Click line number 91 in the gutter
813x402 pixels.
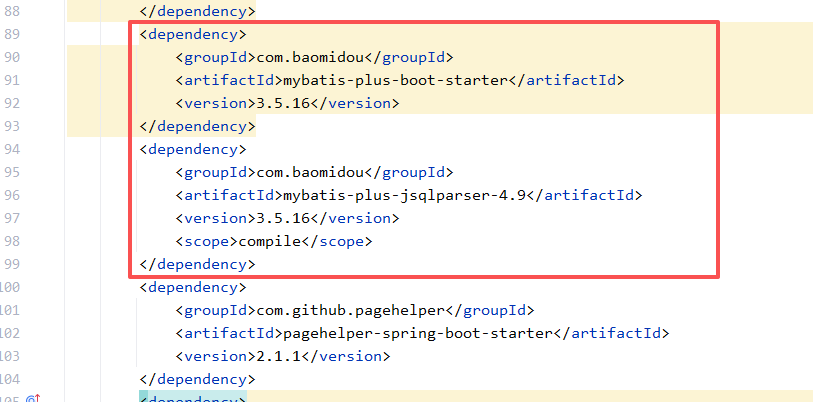pyautogui.click(x=11, y=80)
